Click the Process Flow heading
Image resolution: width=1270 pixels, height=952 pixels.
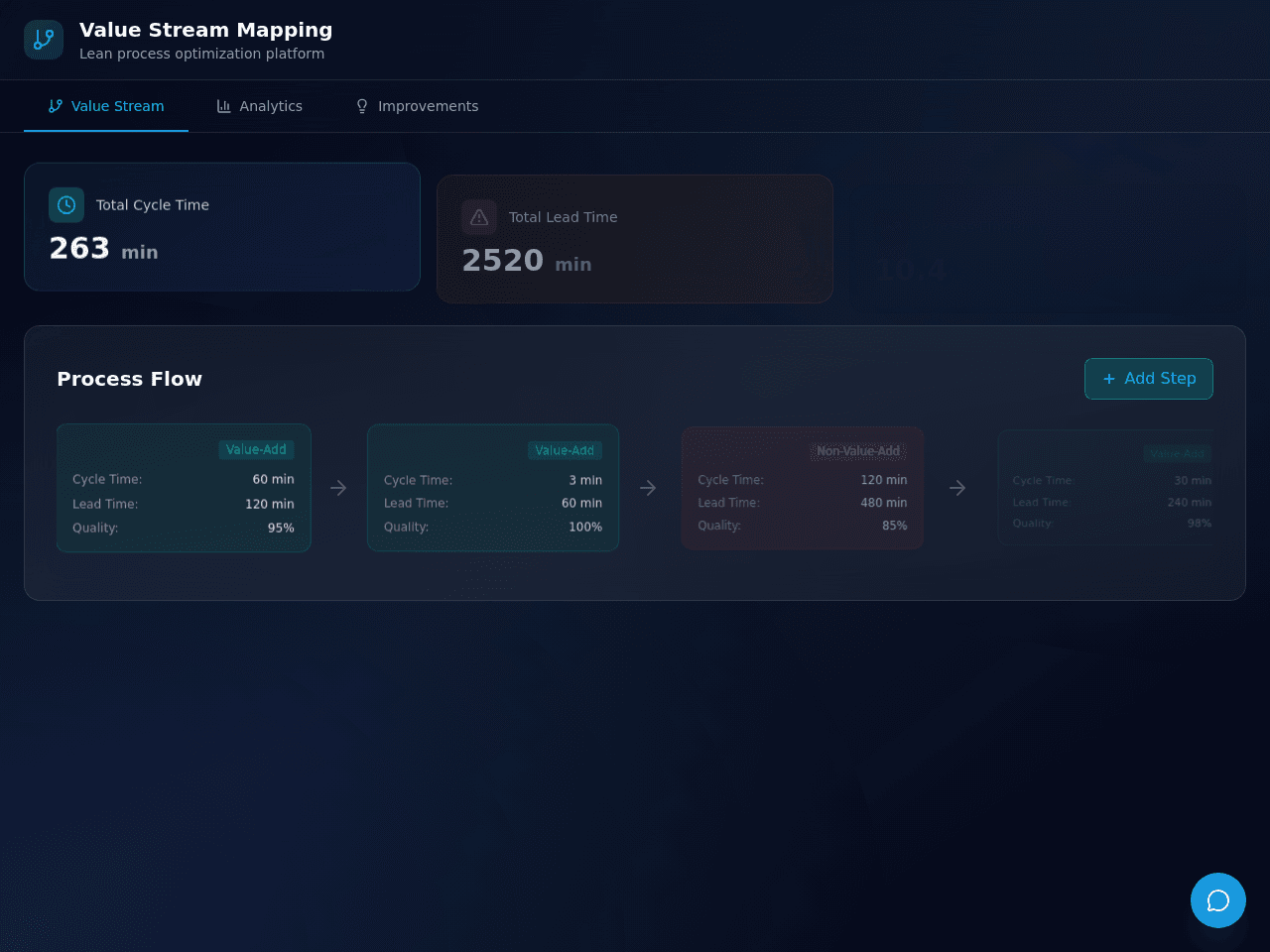coord(129,379)
